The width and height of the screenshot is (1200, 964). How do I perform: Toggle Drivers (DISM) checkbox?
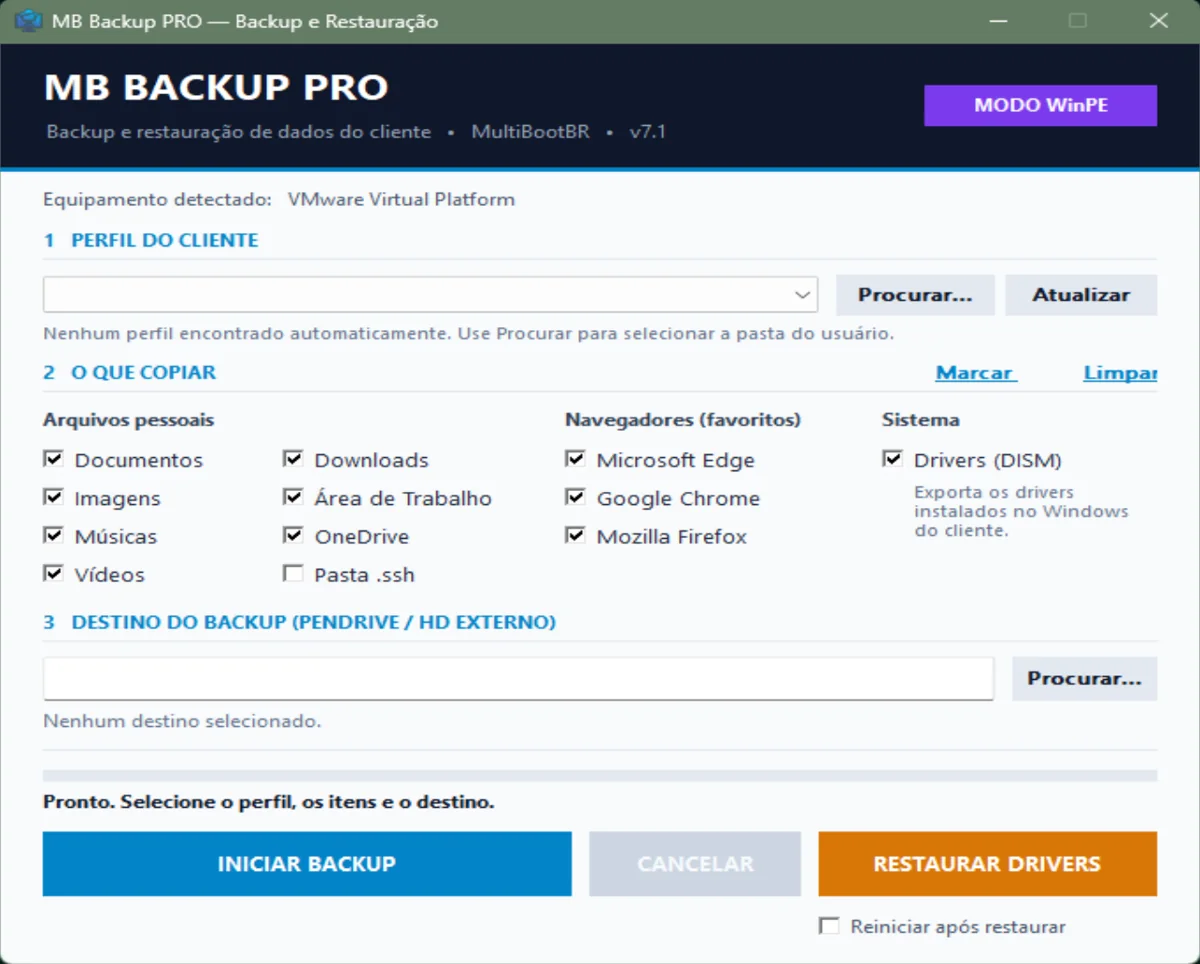pyautogui.click(x=892, y=459)
